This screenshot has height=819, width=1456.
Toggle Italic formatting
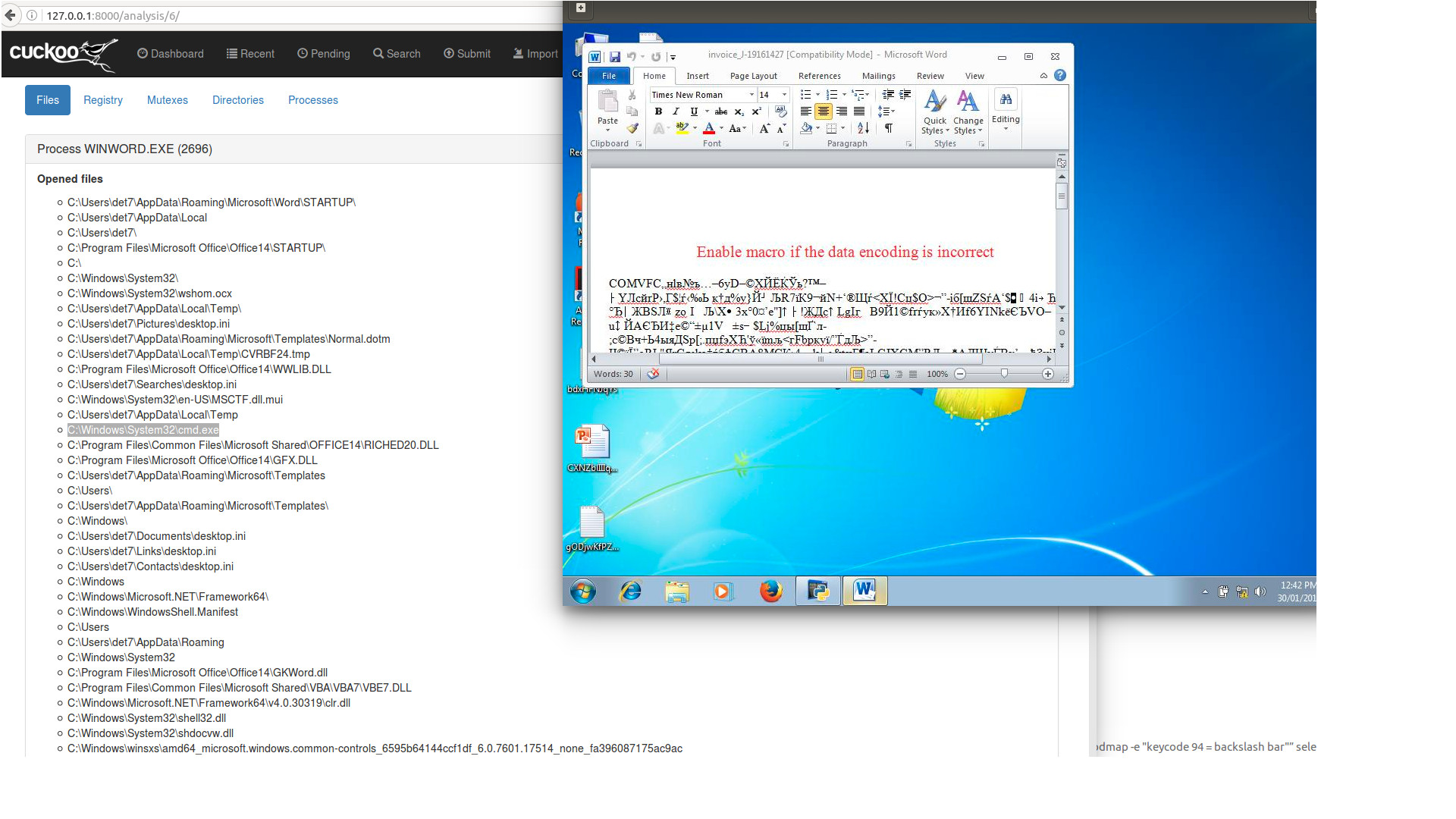pyautogui.click(x=676, y=111)
